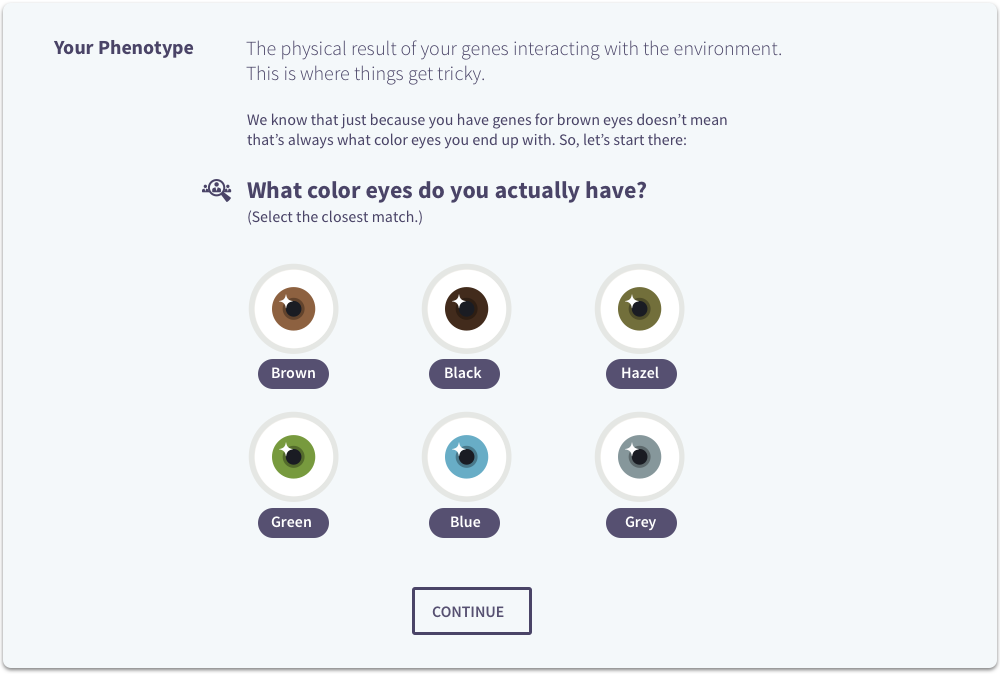This screenshot has width=1000, height=675.
Task: Pick the hazel eye illustration
Action: click(640, 309)
